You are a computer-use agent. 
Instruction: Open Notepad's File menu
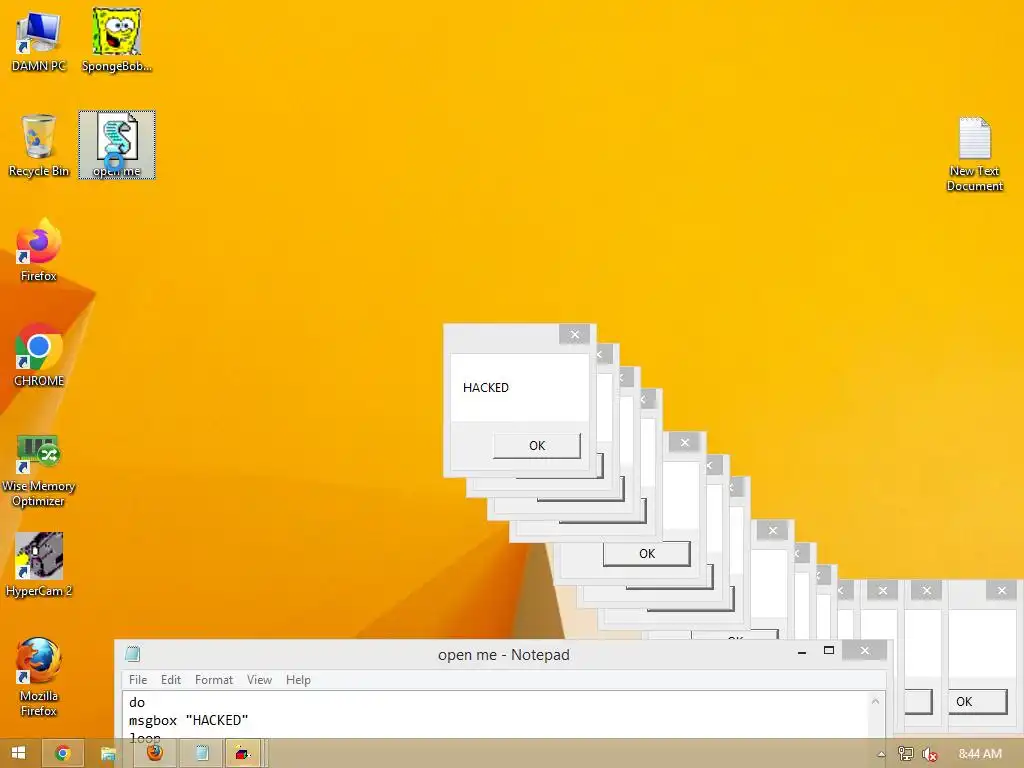point(138,680)
